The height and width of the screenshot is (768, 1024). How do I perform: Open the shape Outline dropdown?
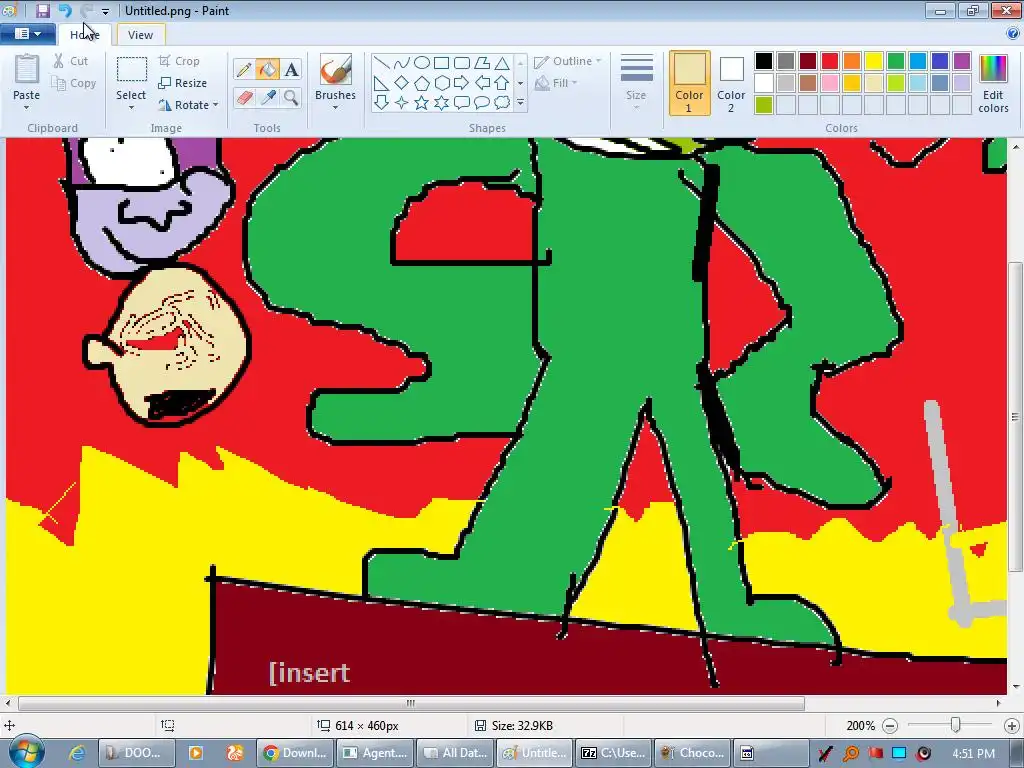pos(568,61)
